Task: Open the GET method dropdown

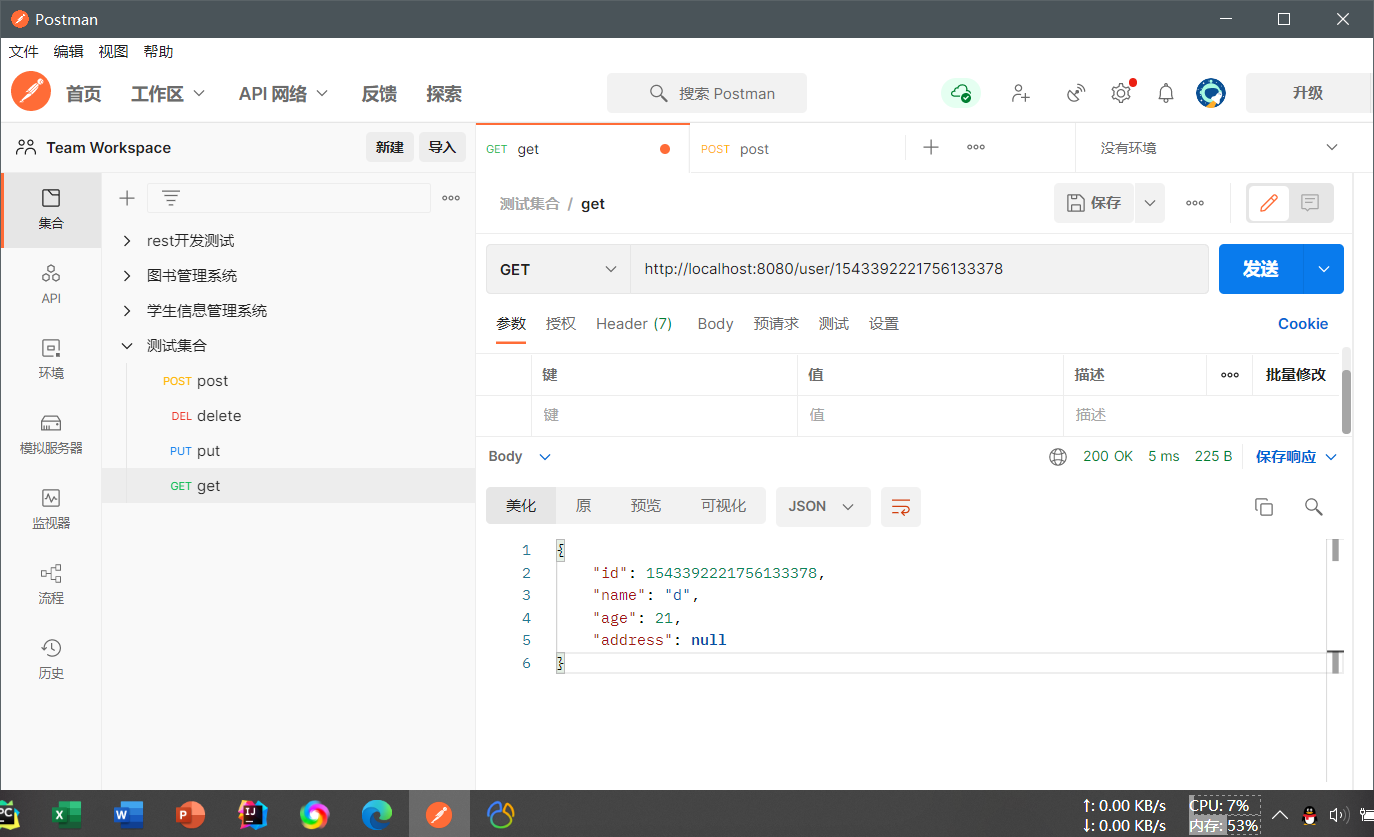Action: (558, 269)
